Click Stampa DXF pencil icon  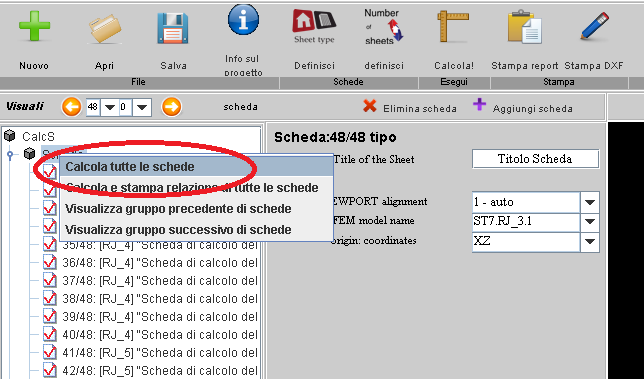tap(595, 27)
